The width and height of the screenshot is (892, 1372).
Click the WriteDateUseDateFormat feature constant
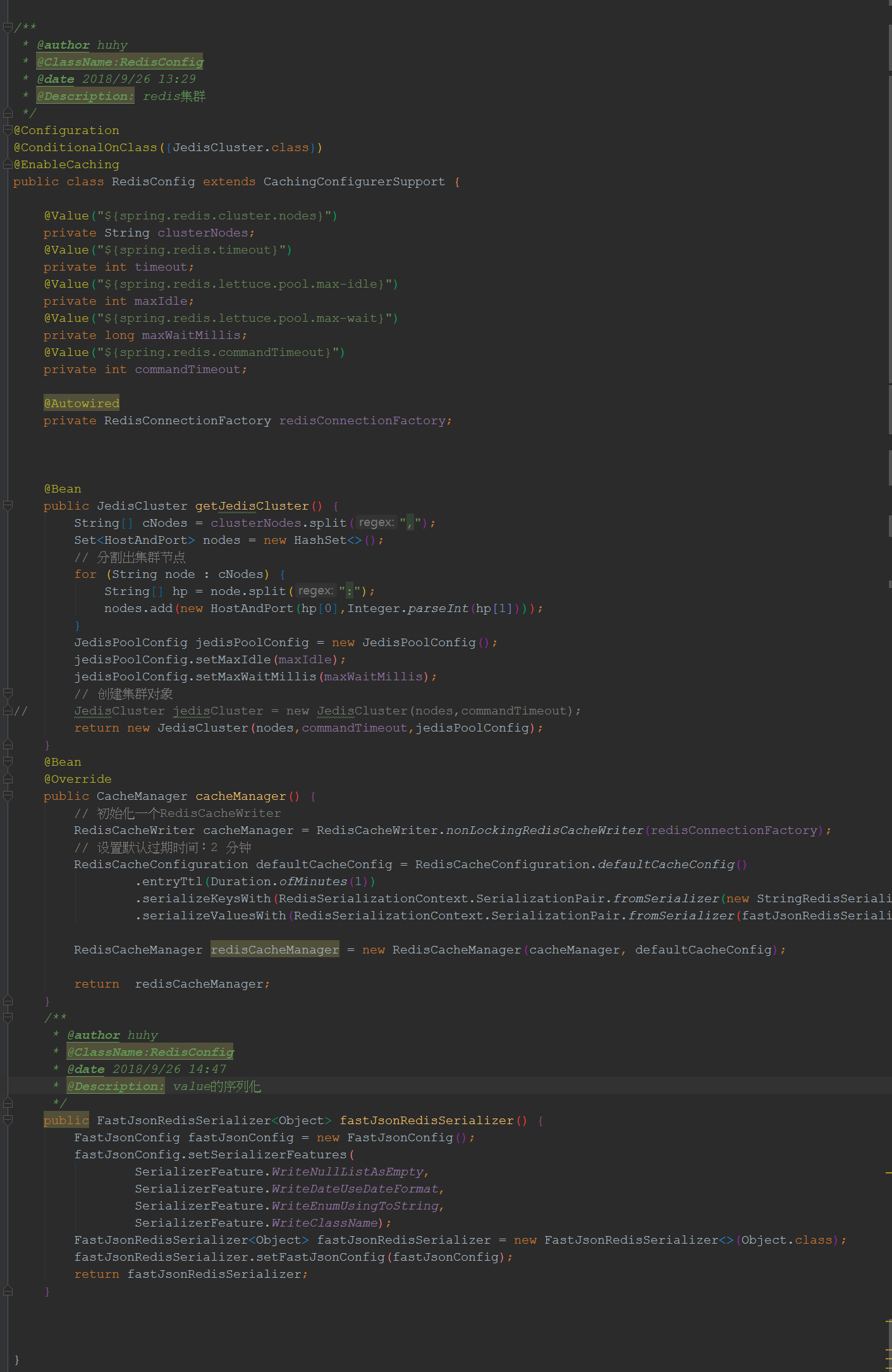coord(355,1189)
